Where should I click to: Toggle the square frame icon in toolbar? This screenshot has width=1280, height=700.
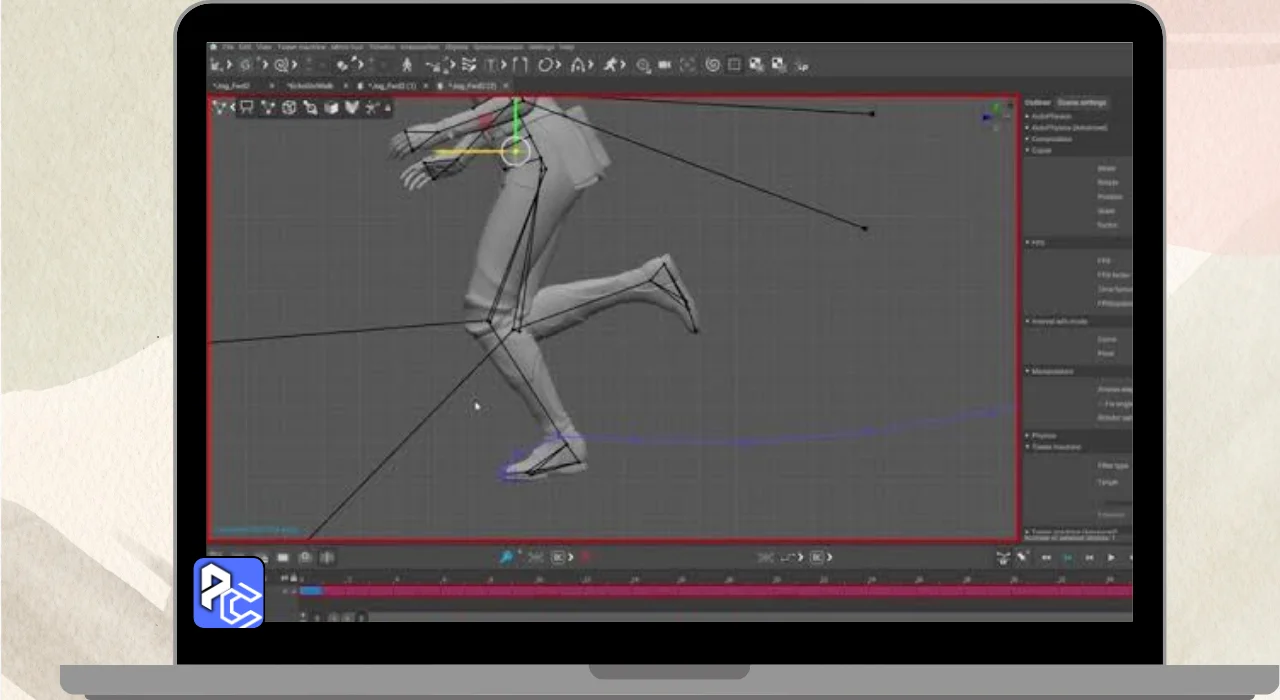(734, 65)
